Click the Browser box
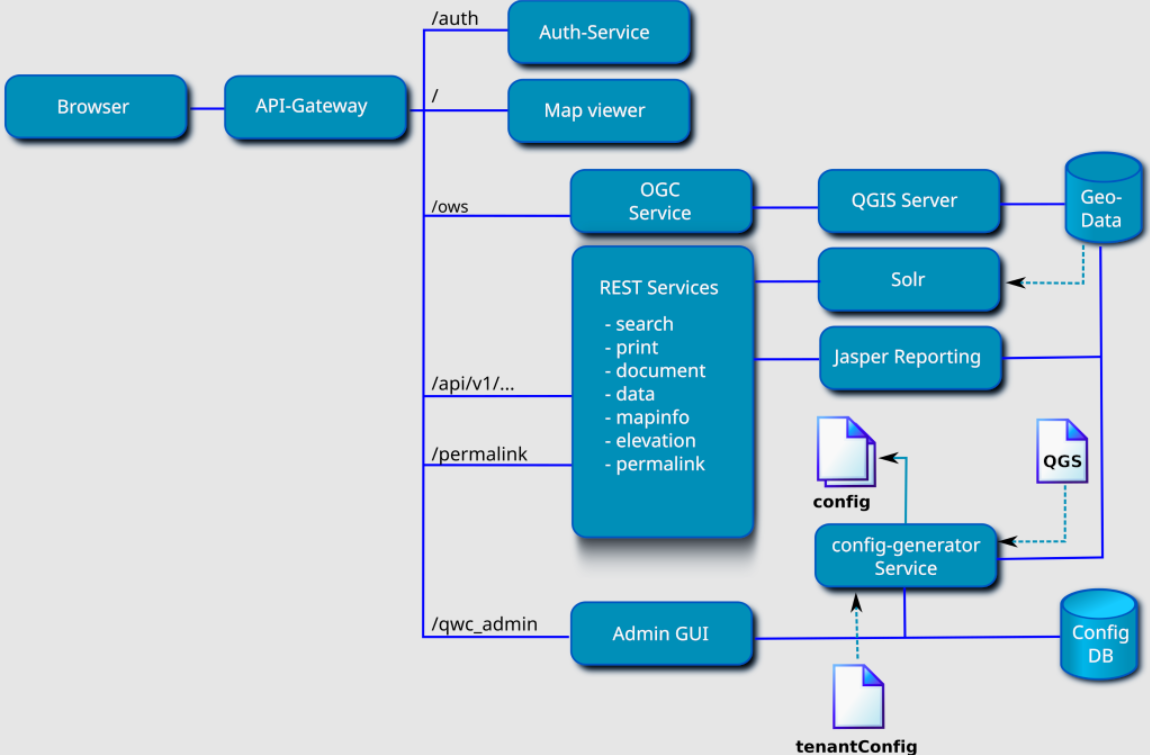The image size is (1150, 755). pyautogui.click(x=94, y=107)
